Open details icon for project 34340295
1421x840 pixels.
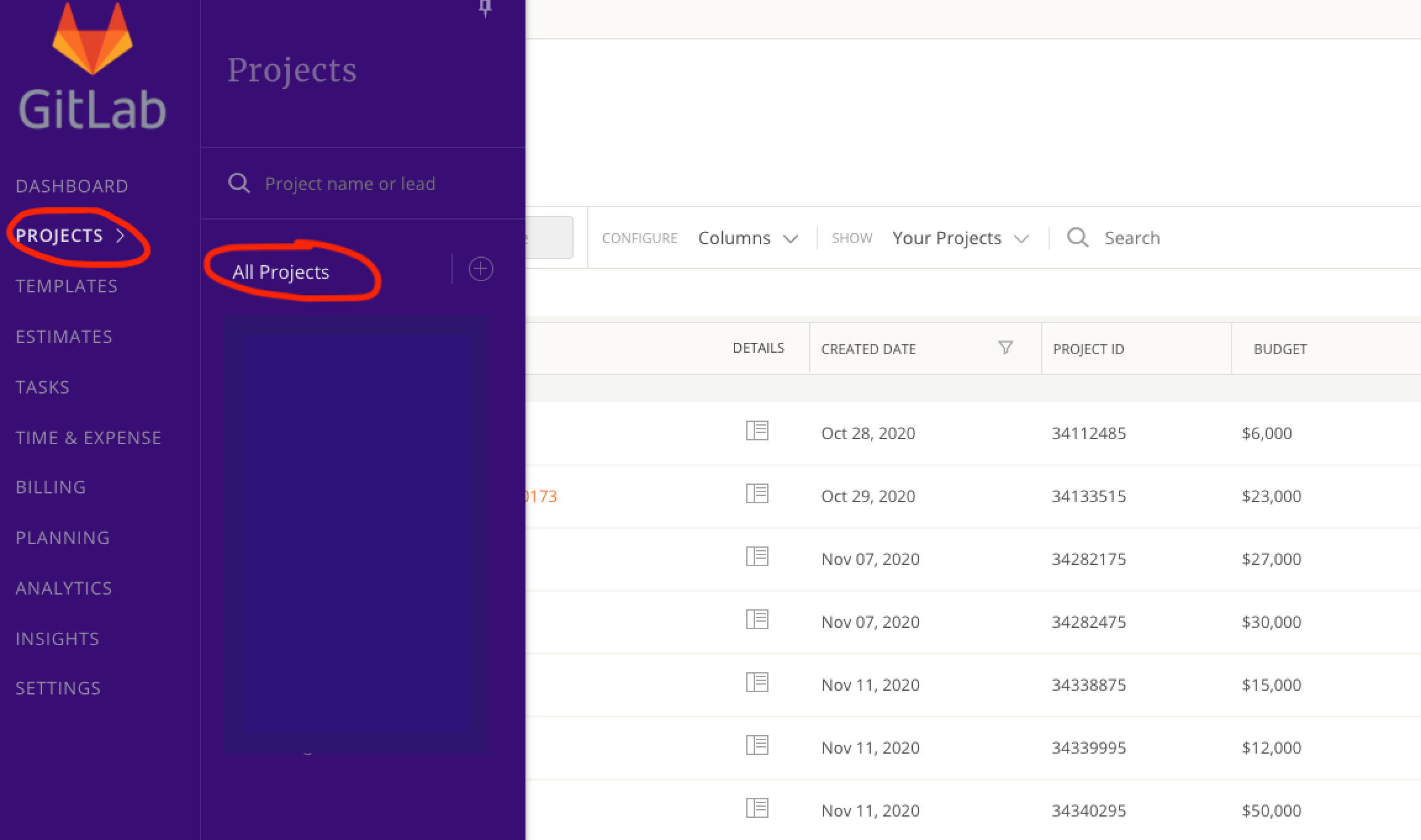(x=757, y=808)
